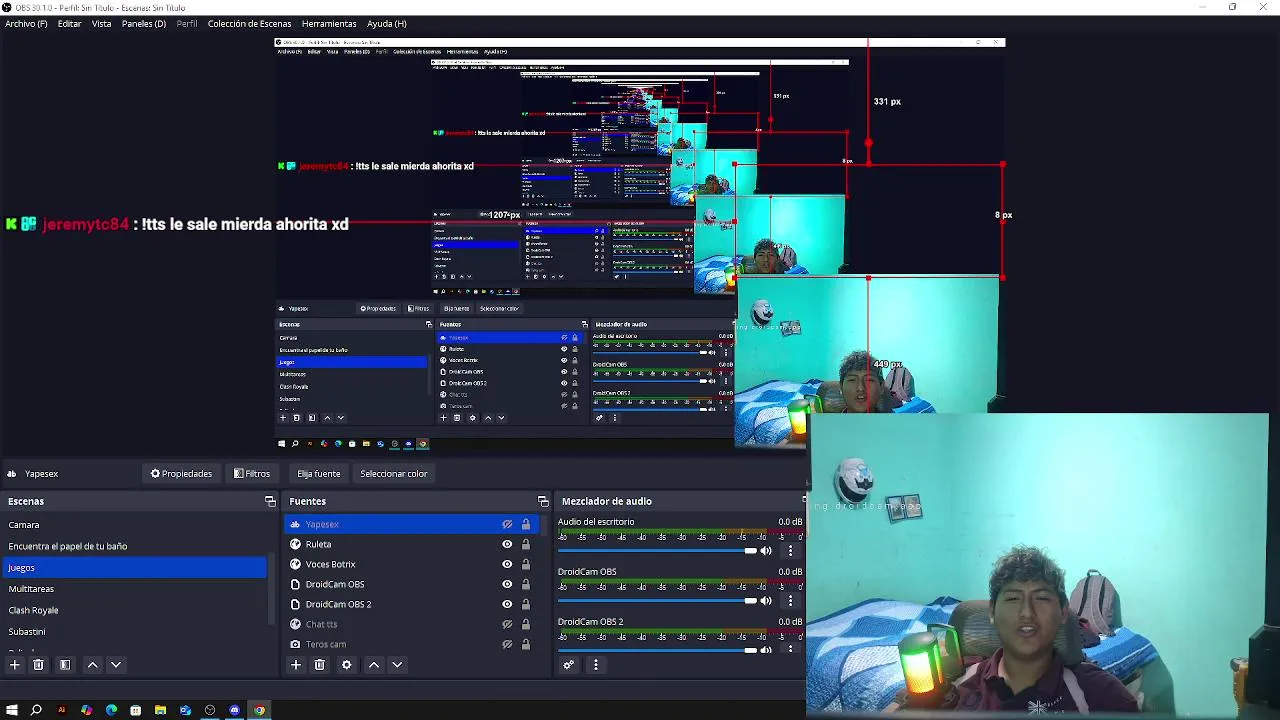Open audio mixer panel menu dots
This screenshot has width=1280, height=720.
point(596,665)
